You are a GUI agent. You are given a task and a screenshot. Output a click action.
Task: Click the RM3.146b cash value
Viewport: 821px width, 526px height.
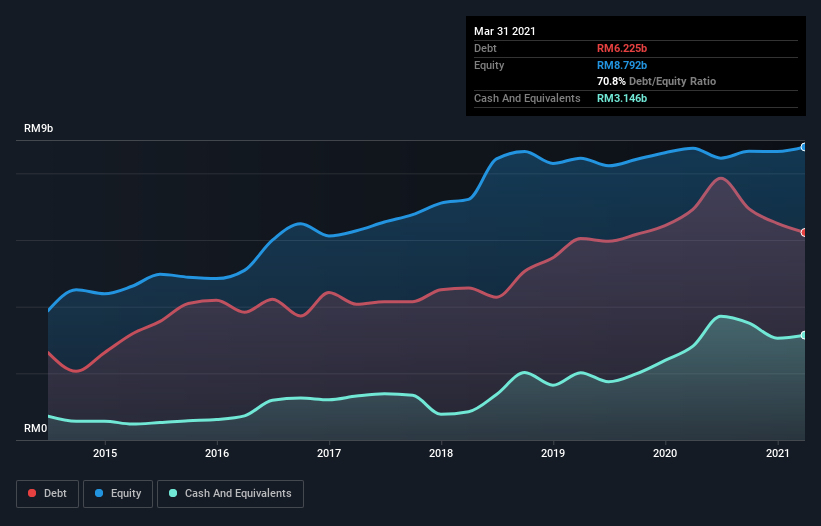(622, 98)
